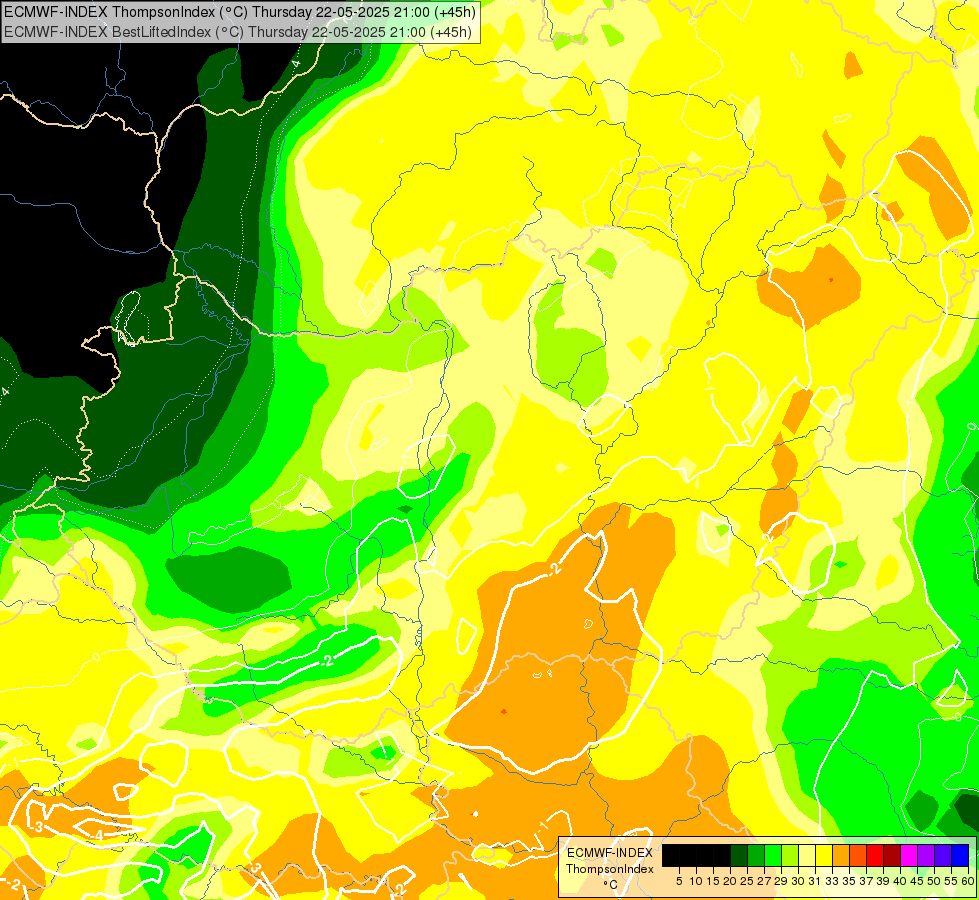Click the '°C' unit label in legend
Image resolution: width=979 pixels, height=900 pixels.
pyautogui.click(x=611, y=885)
